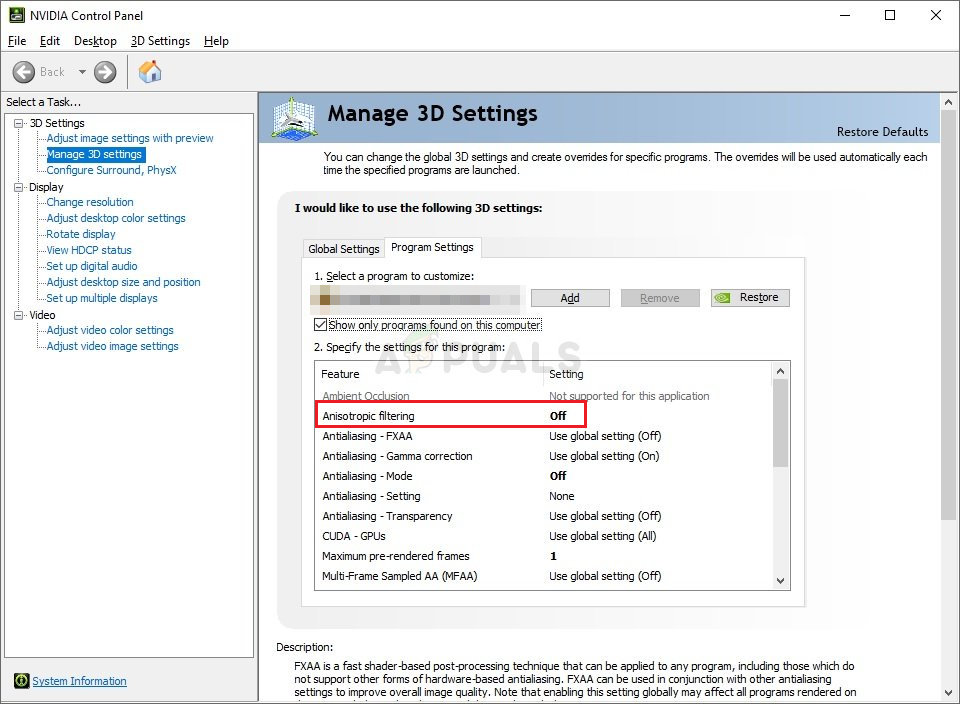The image size is (960, 704).
Task: Select 'Manage 3D settings' tree item
Action: (x=95, y=154)
